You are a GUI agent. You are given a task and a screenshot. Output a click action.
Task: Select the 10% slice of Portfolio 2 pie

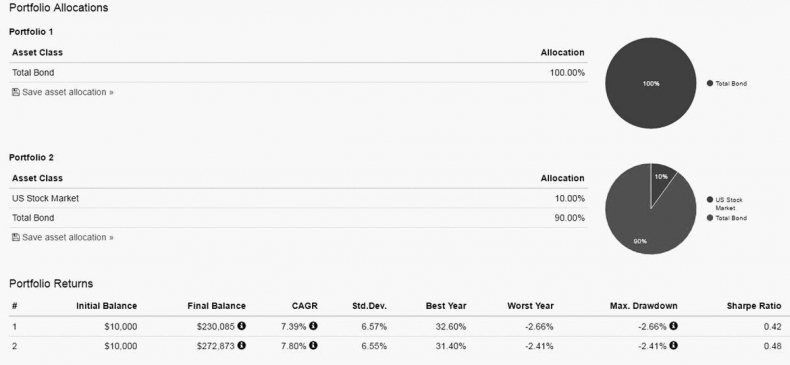tap(661, 180)
